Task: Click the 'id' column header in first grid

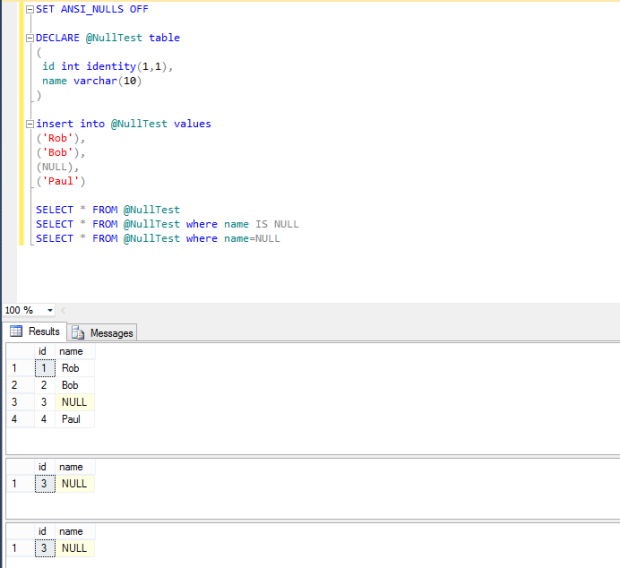Action: coord(42,351)
